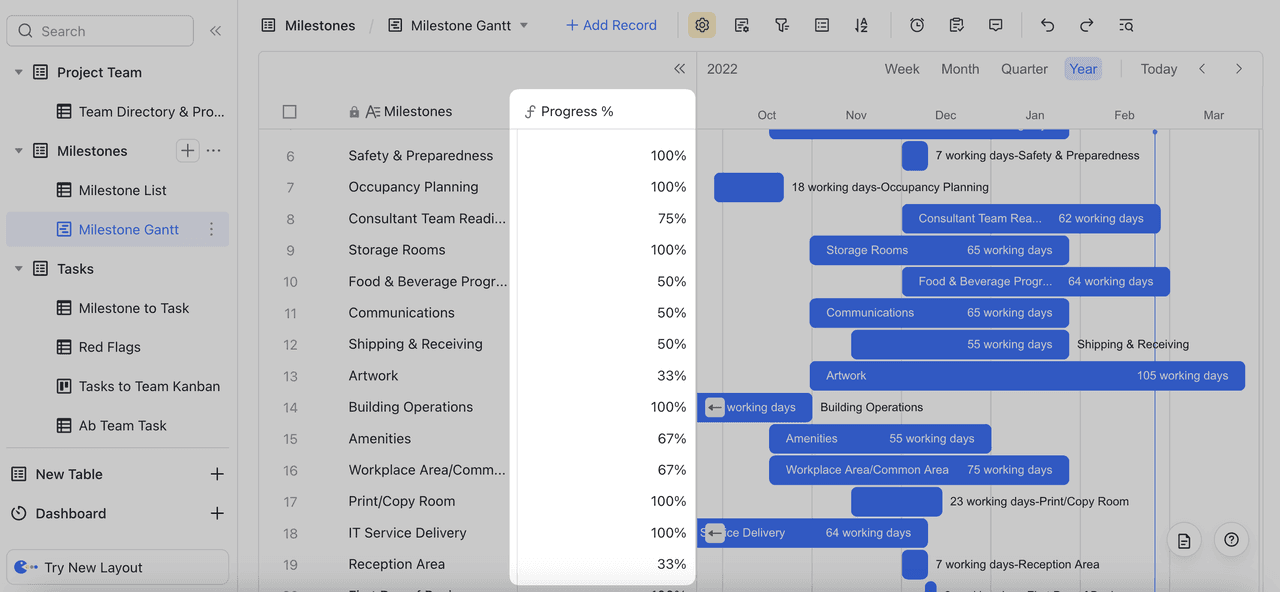Collapse the Tasks tree group
Viewport: 1280px width, 592px height.
click(18, 269)
